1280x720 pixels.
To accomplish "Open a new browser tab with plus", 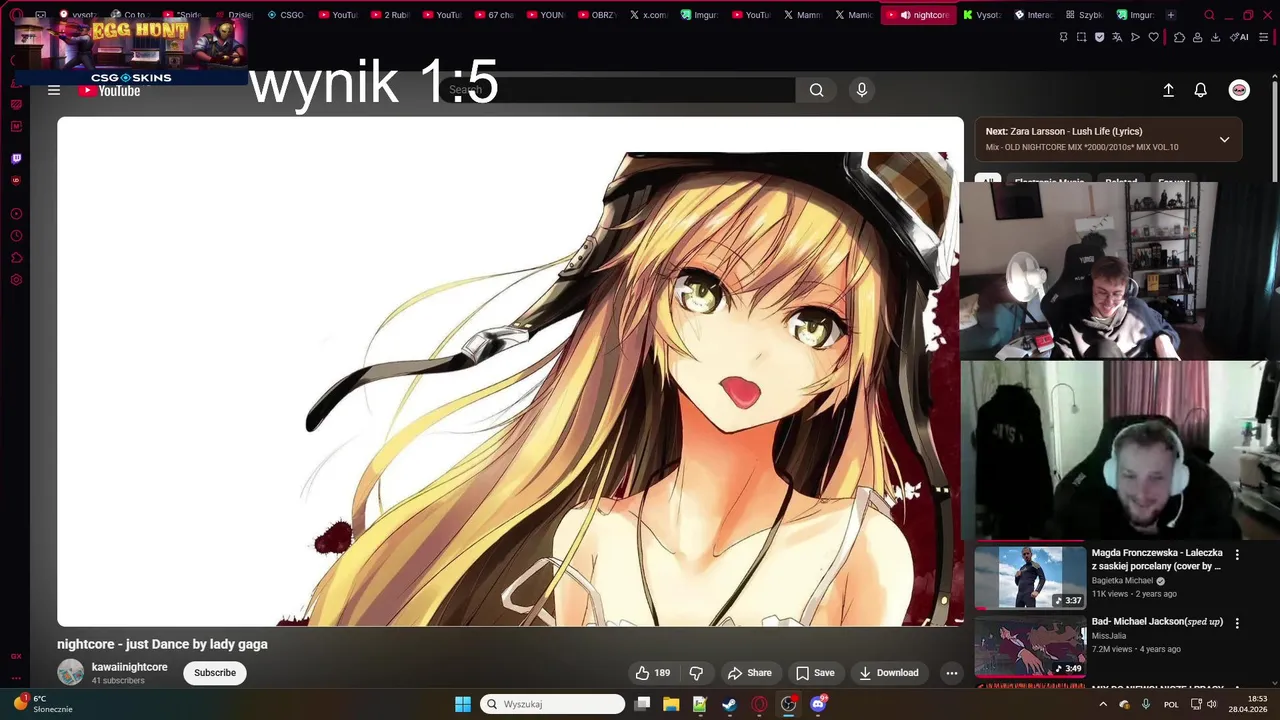I will [x=1171, y=15].
